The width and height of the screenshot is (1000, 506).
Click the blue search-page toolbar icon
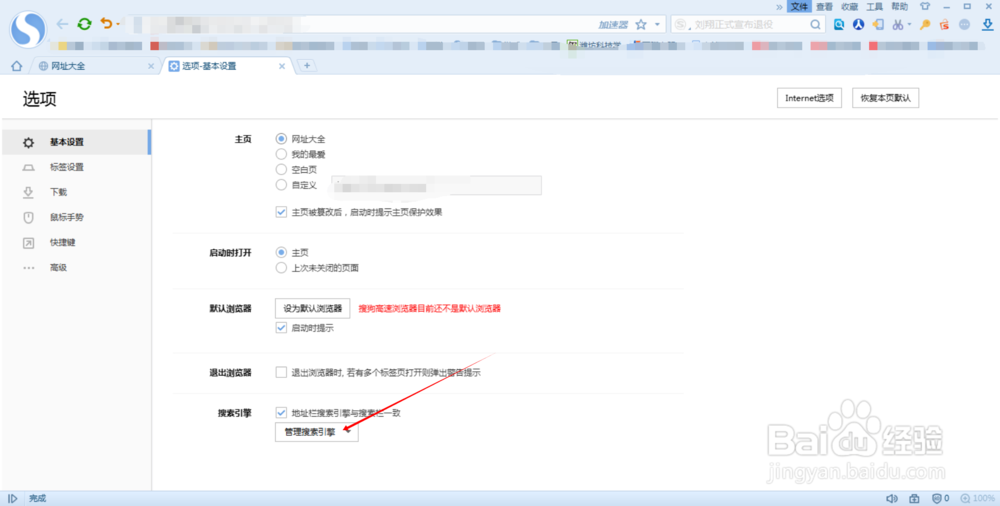pyautogui.click(x=839, y=24)
